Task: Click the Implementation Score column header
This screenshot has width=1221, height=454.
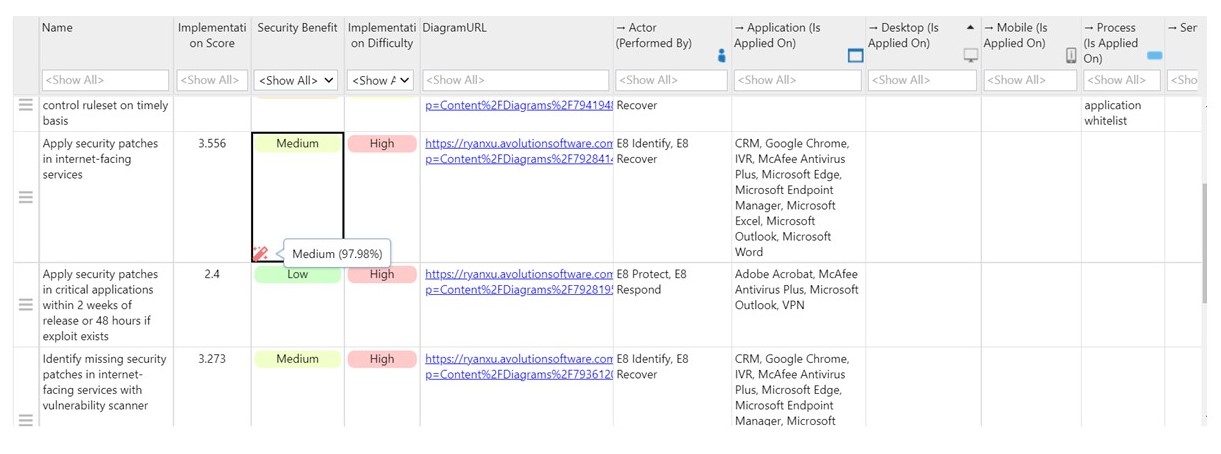Action: (x=211, y=35)
